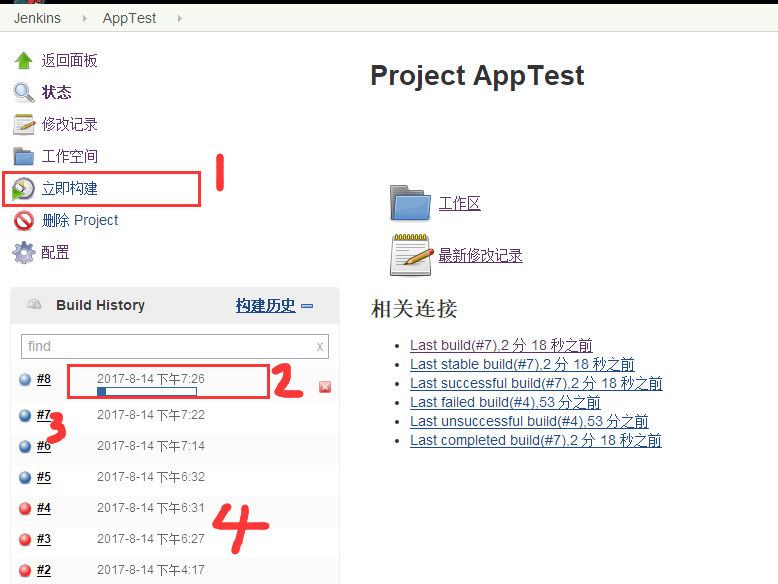Start a build with 立即构建
This screenshot has width=778, height=584.
69,189
